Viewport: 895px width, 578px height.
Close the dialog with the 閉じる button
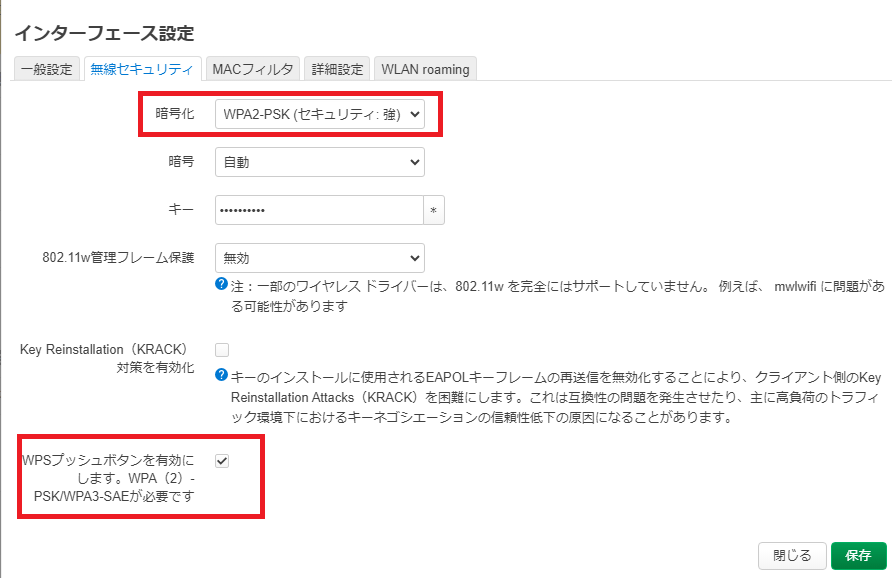click(793, 555)
